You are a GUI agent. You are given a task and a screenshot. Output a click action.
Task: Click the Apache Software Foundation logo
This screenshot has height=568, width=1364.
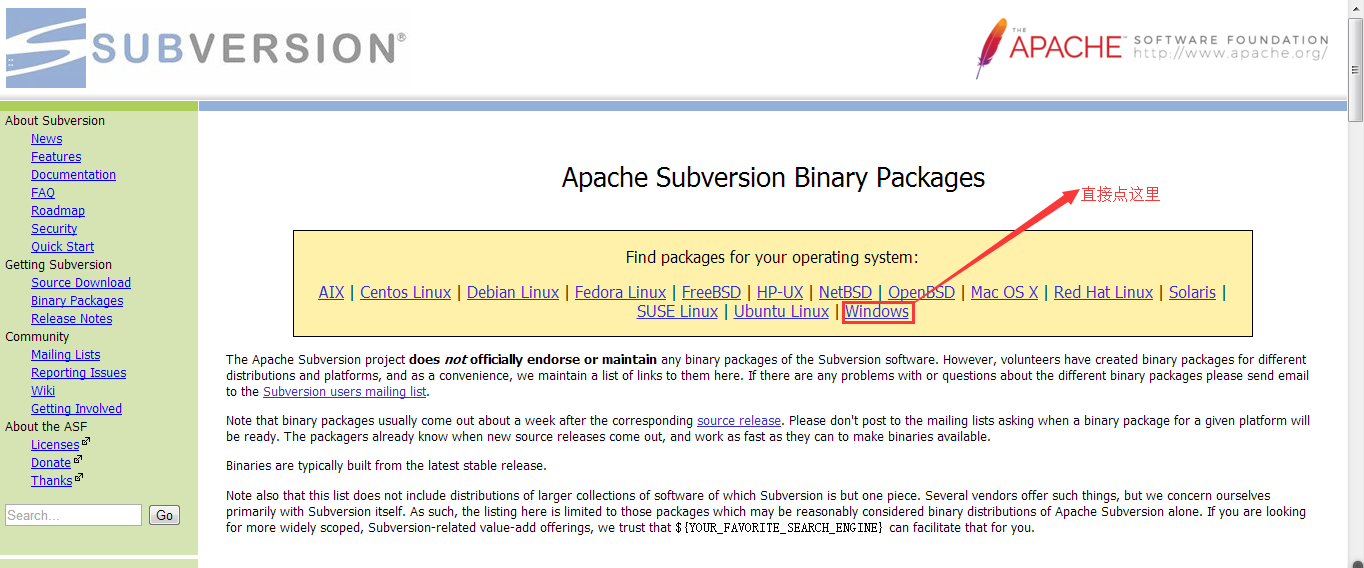(x=1152, y=47)
